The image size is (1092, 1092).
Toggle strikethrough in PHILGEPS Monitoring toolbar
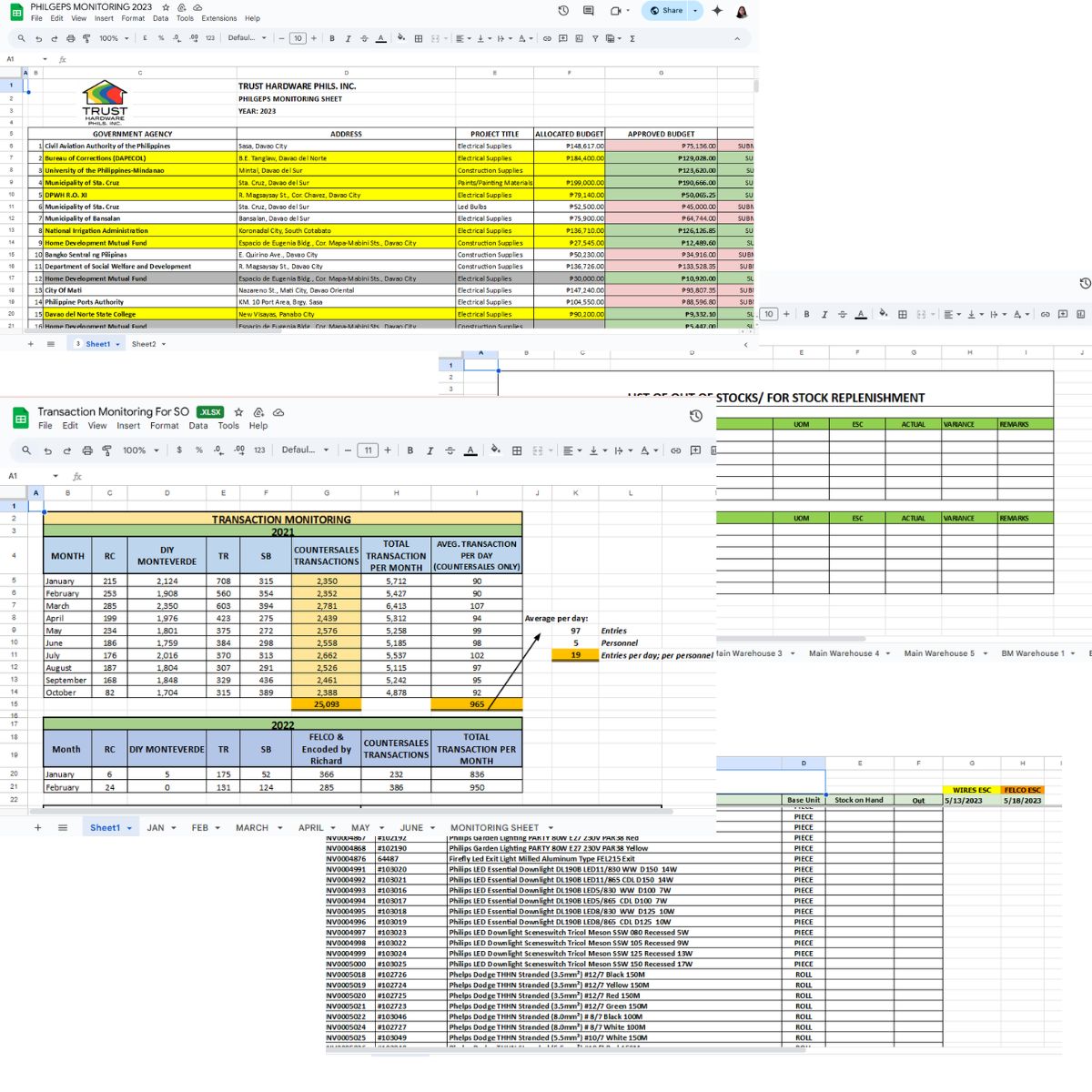[x=364, y=38]
